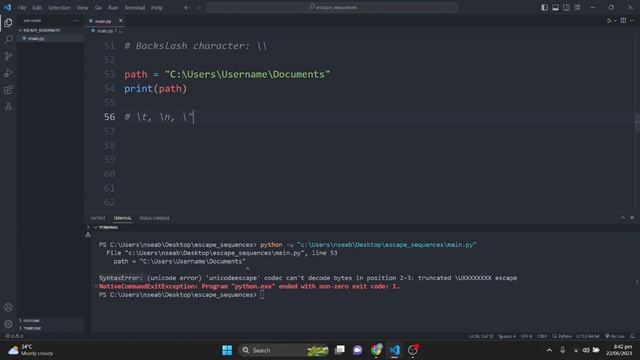
Task: Close the bottom panel
Action: (x=632, y=218)
